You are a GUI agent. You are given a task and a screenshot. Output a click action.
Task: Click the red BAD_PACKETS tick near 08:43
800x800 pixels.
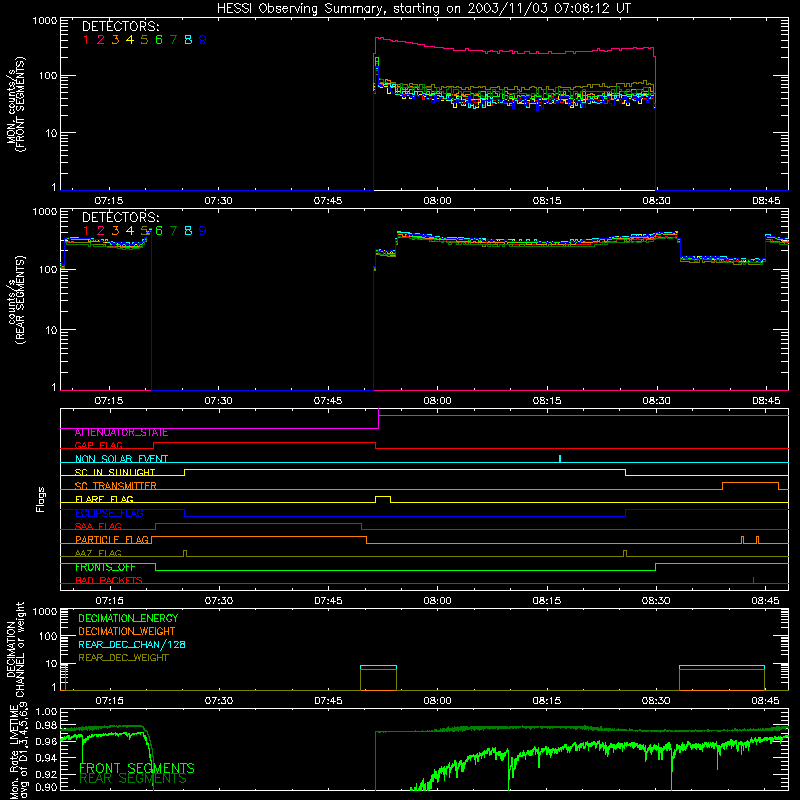754,580
